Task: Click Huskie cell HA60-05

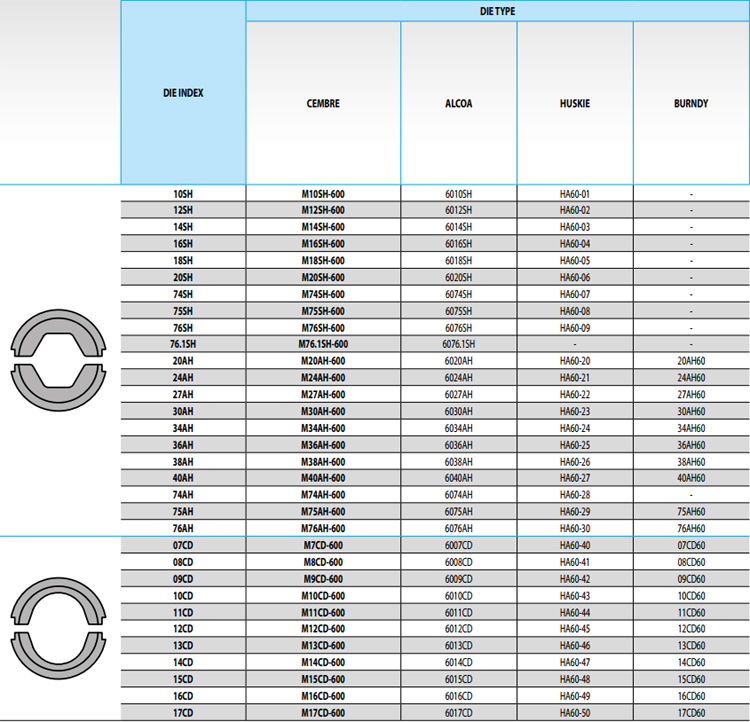Action: click(575, 260)
